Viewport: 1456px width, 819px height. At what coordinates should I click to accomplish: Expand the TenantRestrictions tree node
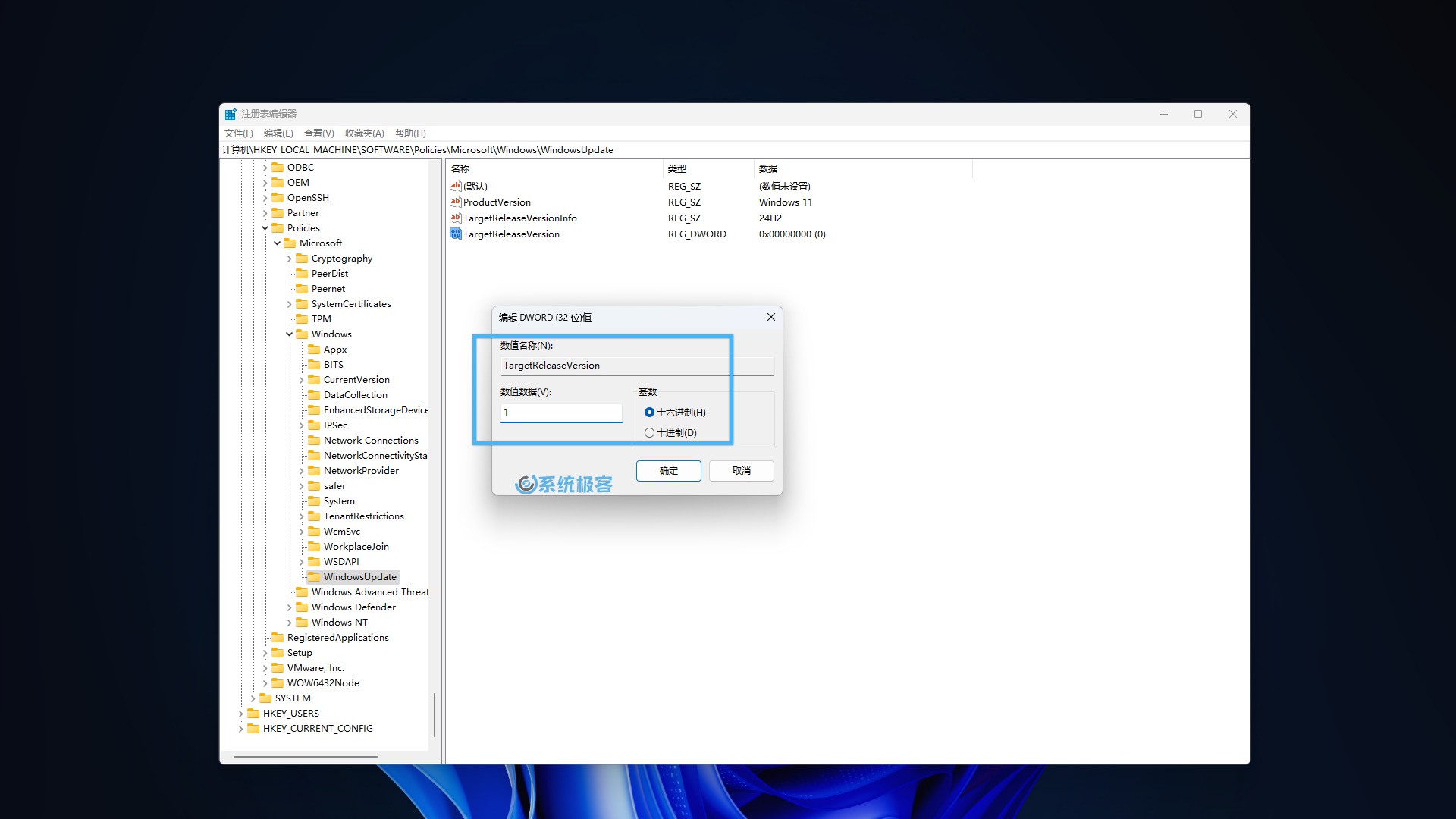point(302,516)
